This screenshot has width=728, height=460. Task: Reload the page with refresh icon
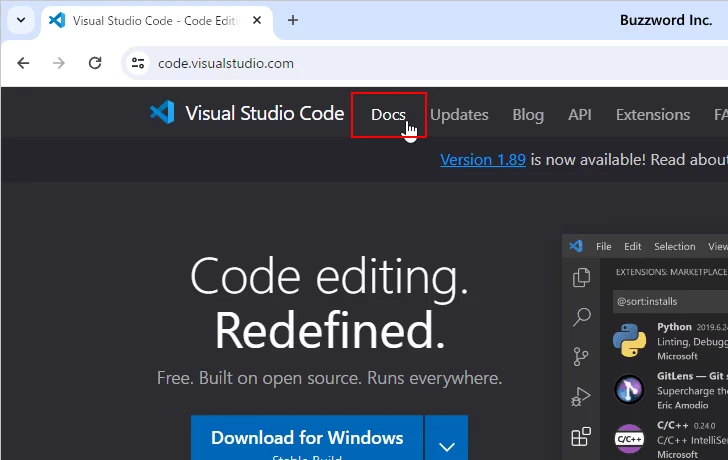pos(95,63)
